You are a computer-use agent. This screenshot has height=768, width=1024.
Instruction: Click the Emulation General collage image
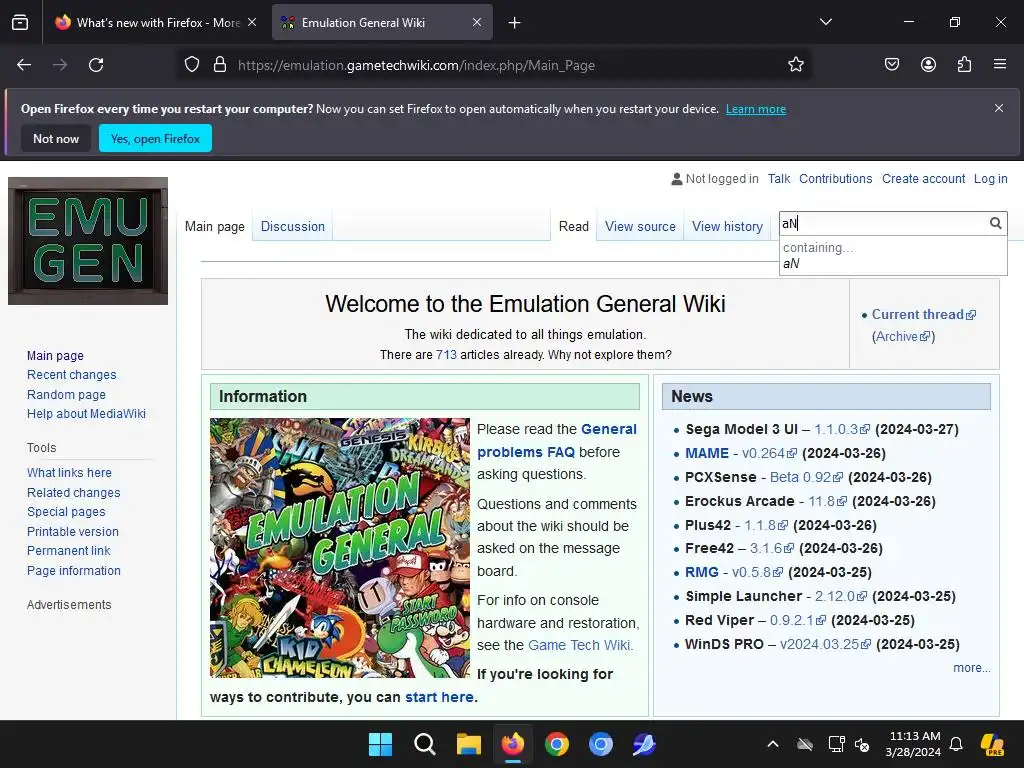coord(340,548)
